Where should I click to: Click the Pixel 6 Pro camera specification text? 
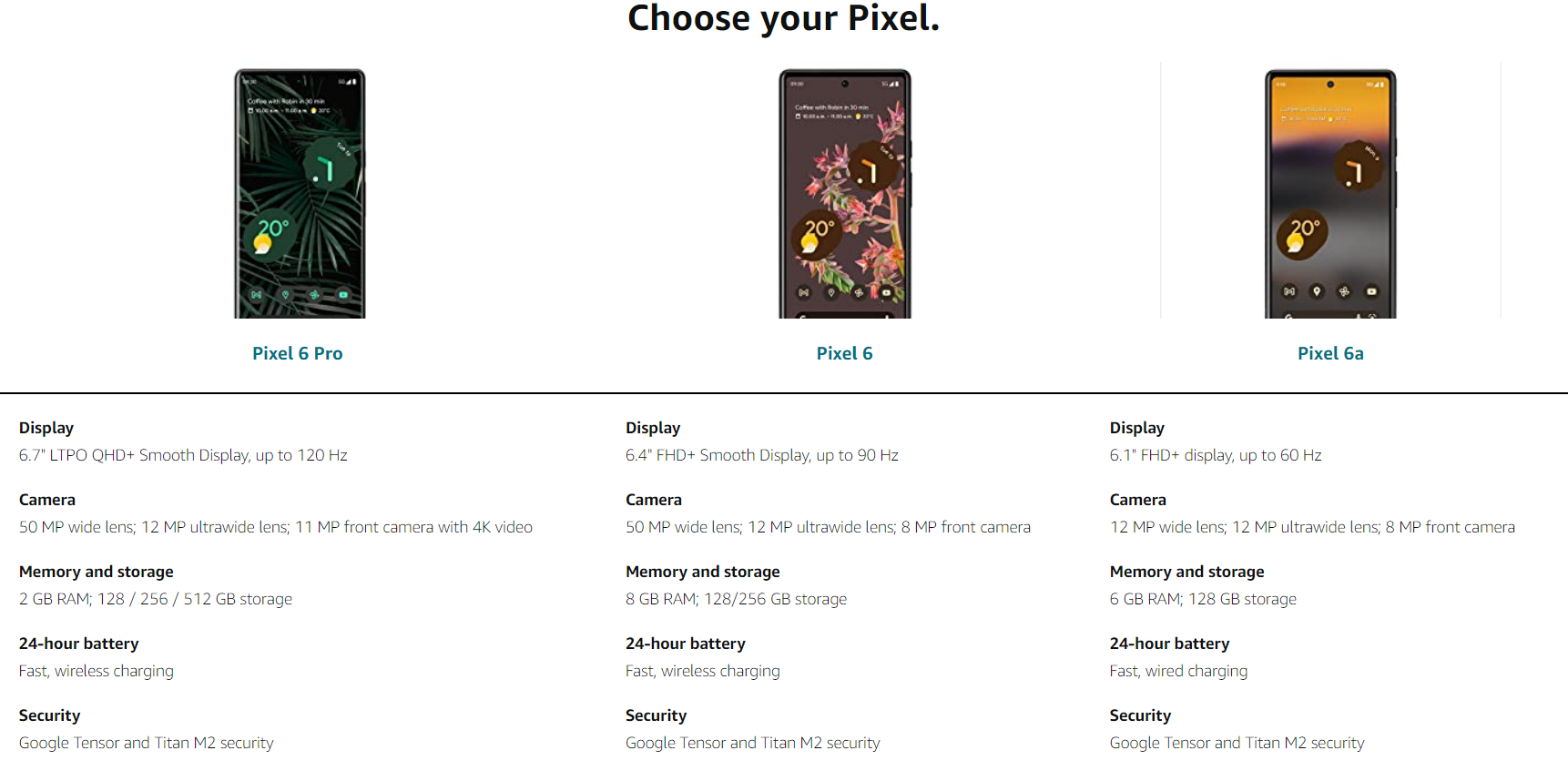point(275,527)
